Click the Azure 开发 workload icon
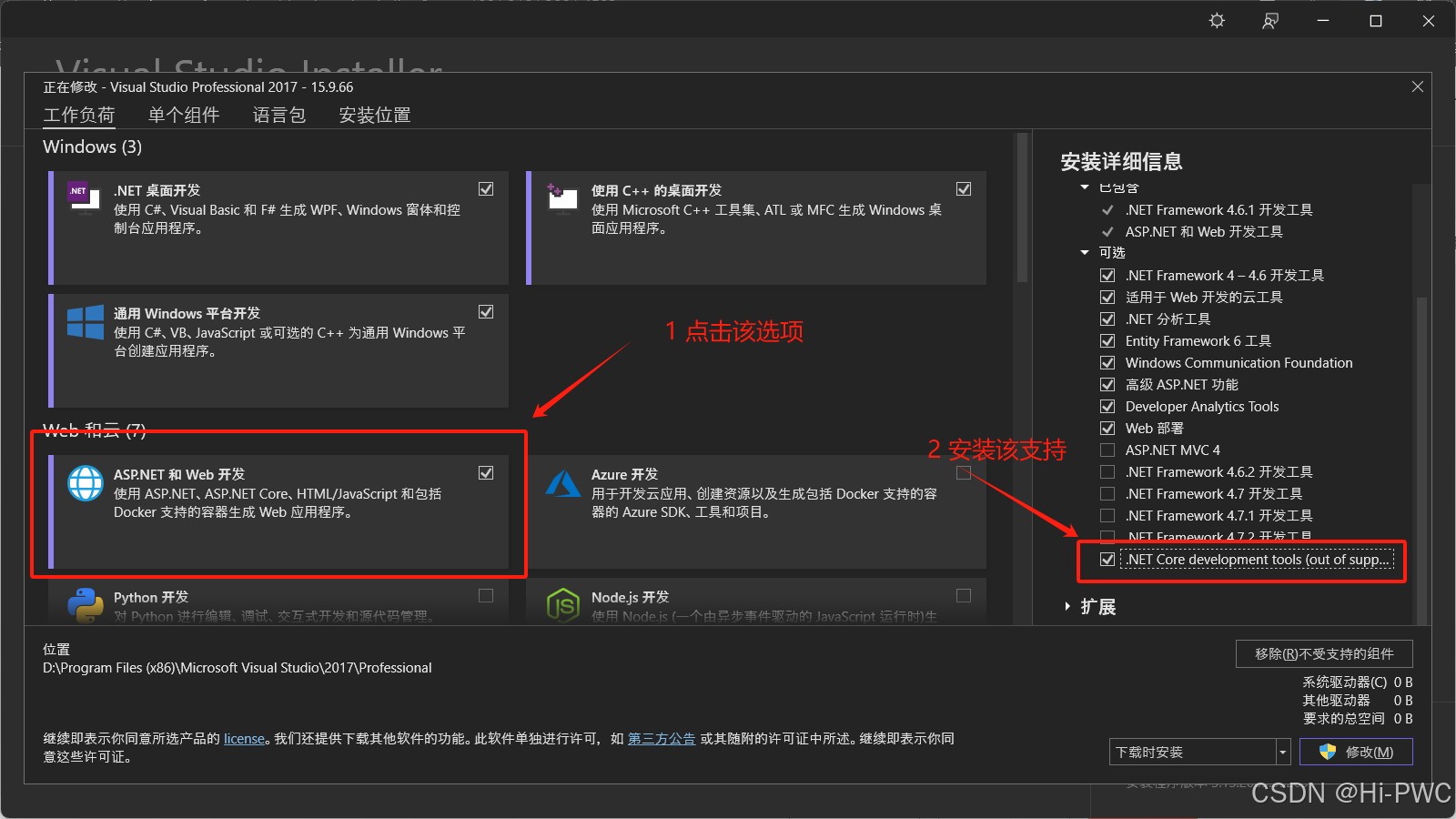 point(563,485)
